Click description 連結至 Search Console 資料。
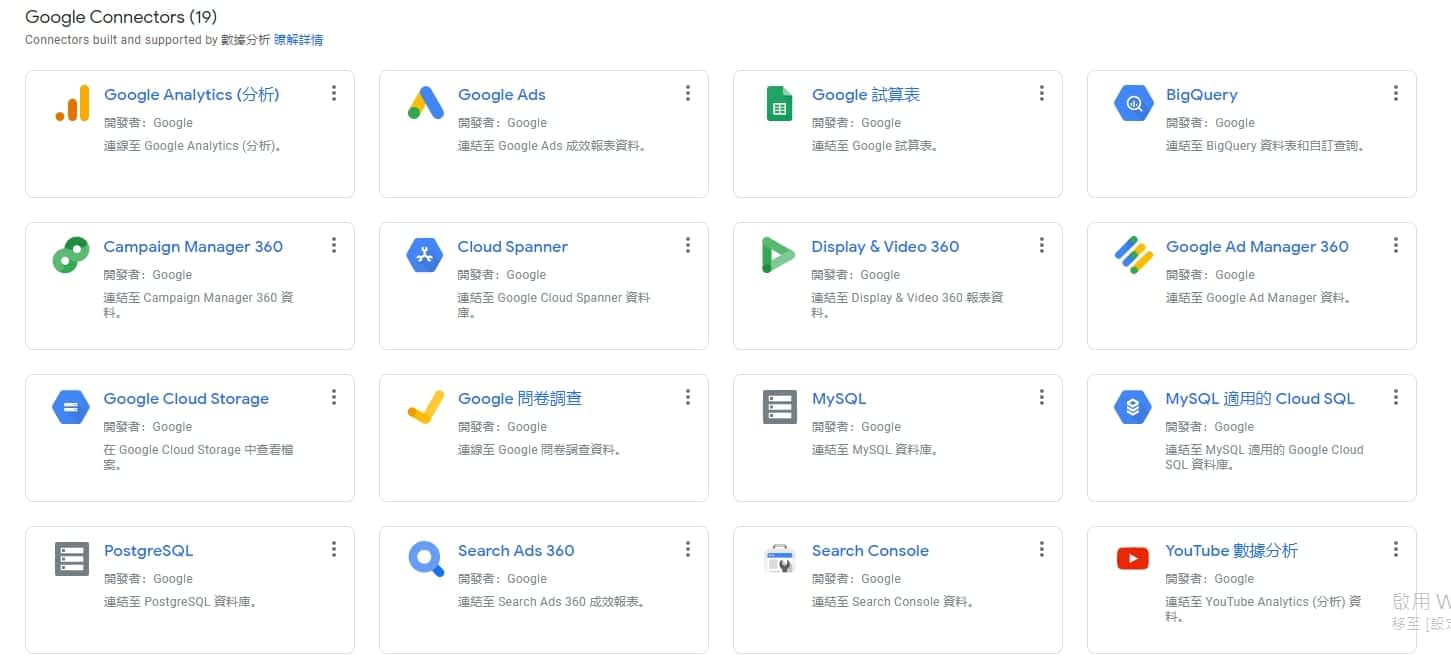 [x=893, y=602]
